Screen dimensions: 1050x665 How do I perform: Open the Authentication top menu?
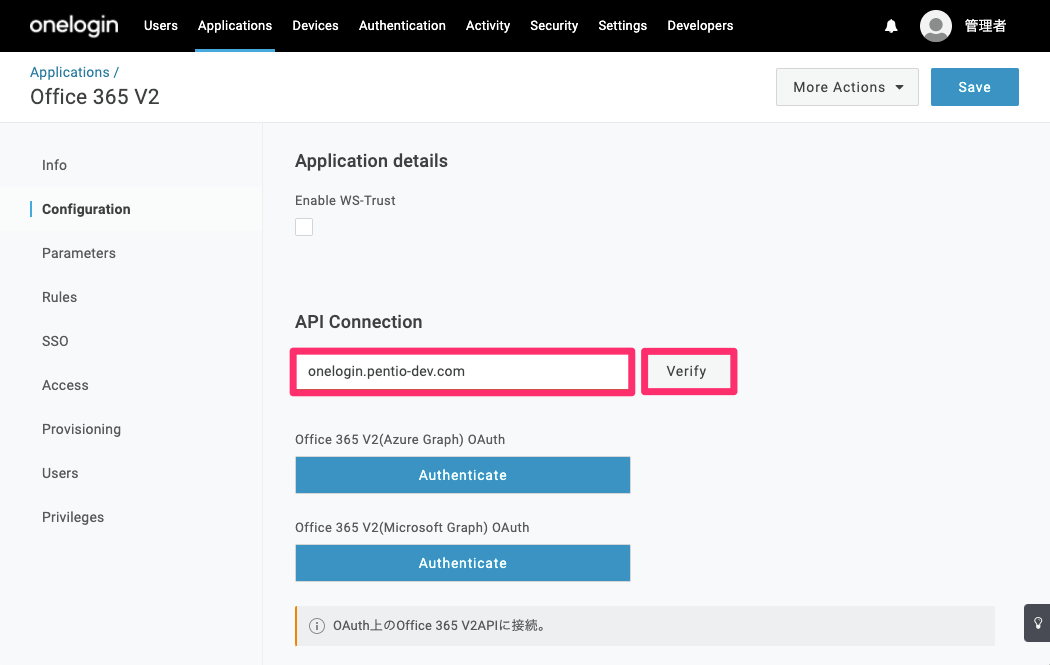click(402, 25)
